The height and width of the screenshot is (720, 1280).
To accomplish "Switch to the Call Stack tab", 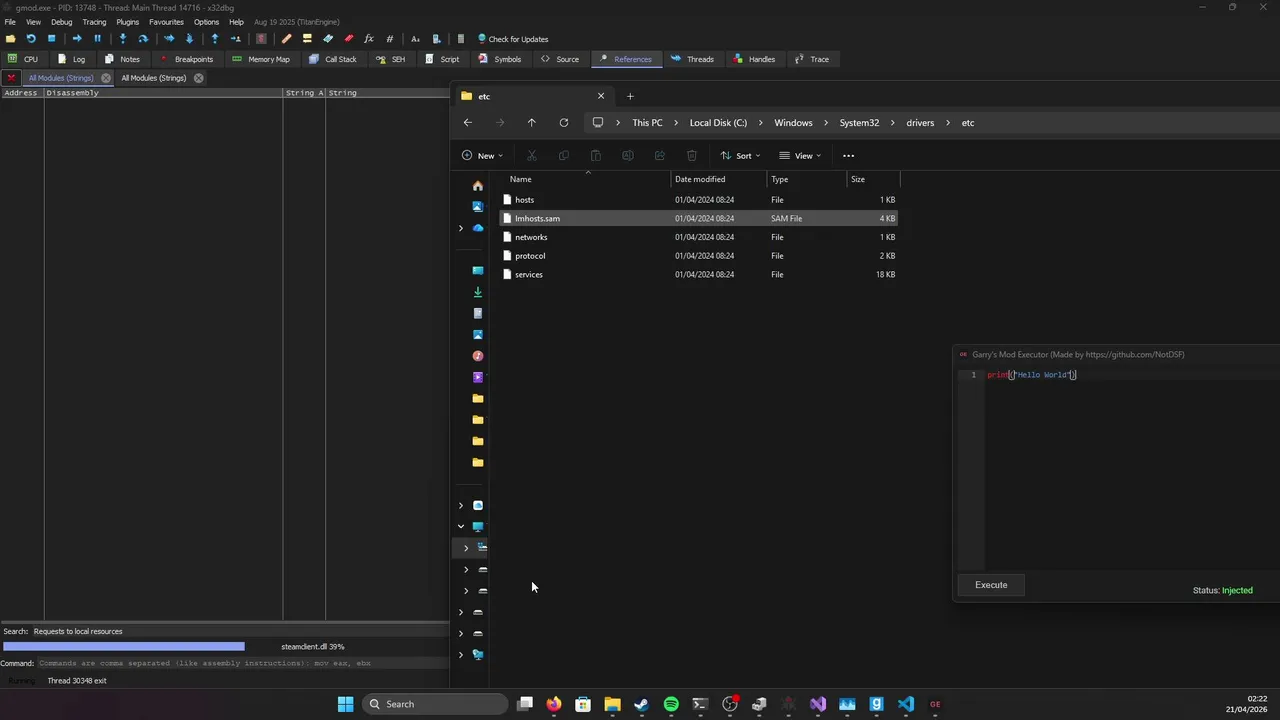I will [x=332, y=59].
